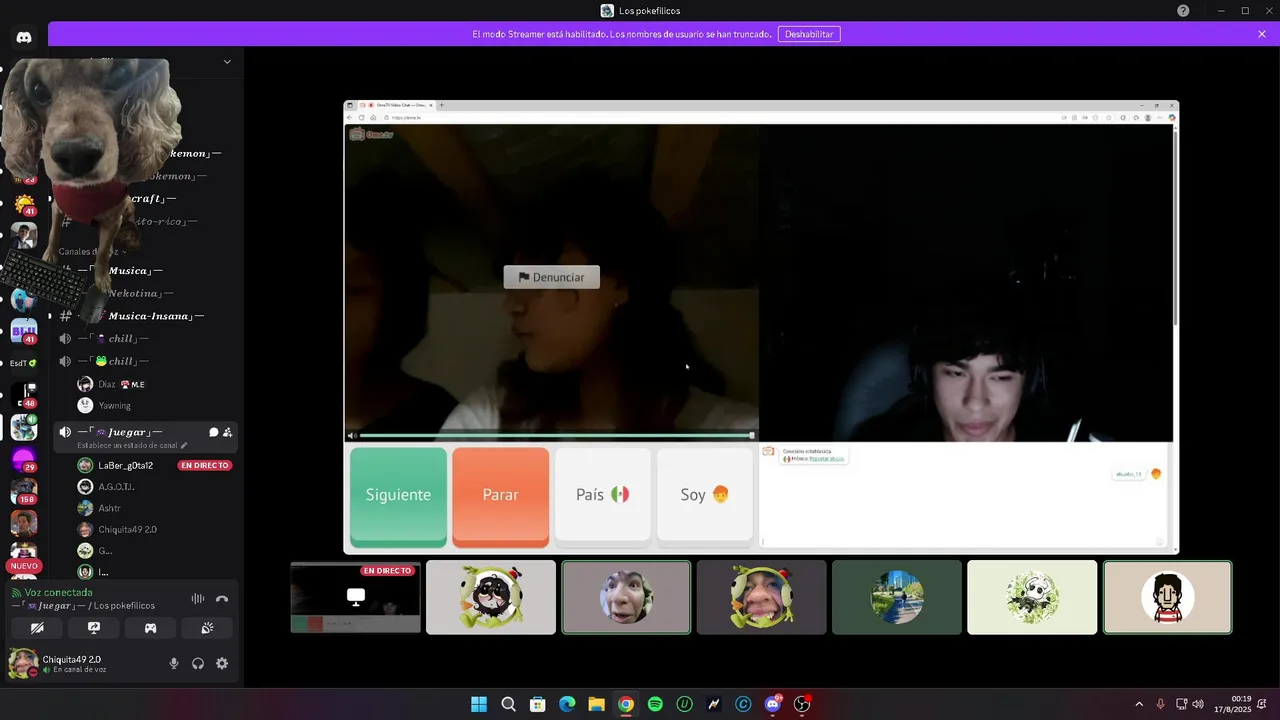This screenshot has width=1280, height=720.
Task: Open the Musica-Insana text channel
Action: (x=135, y=316)
